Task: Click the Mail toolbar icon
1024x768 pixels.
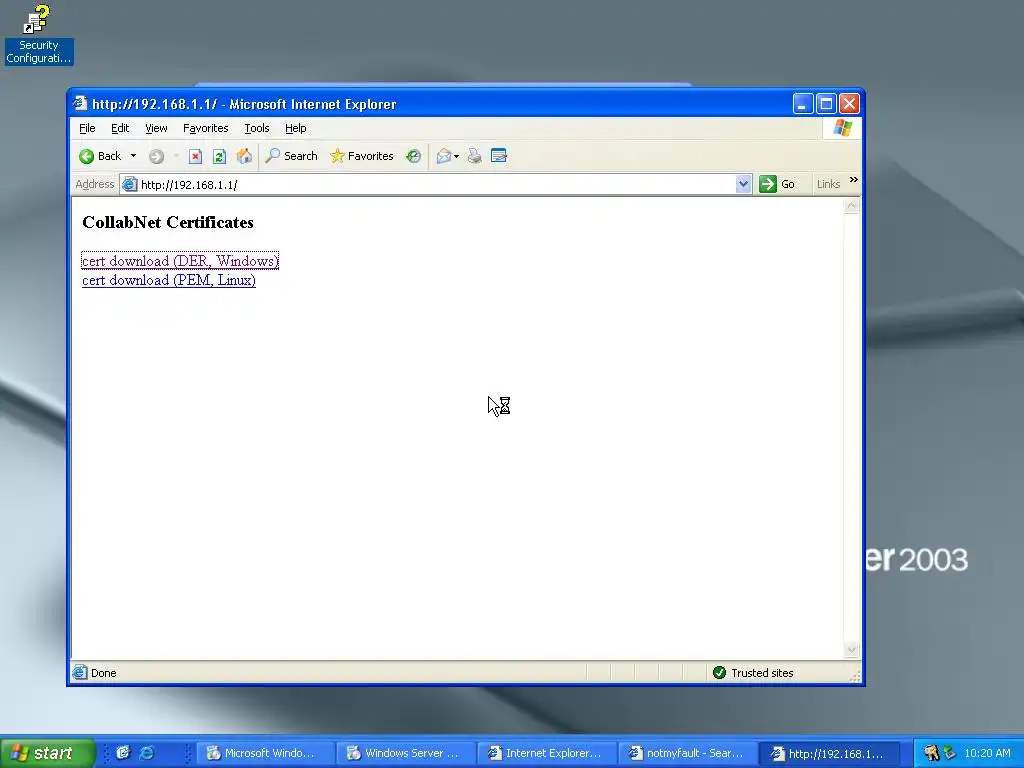Action: (x=443, y=156)
